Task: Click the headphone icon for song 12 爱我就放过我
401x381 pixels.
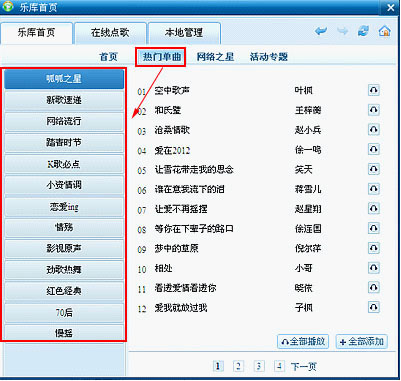Action: pos(374,307)
